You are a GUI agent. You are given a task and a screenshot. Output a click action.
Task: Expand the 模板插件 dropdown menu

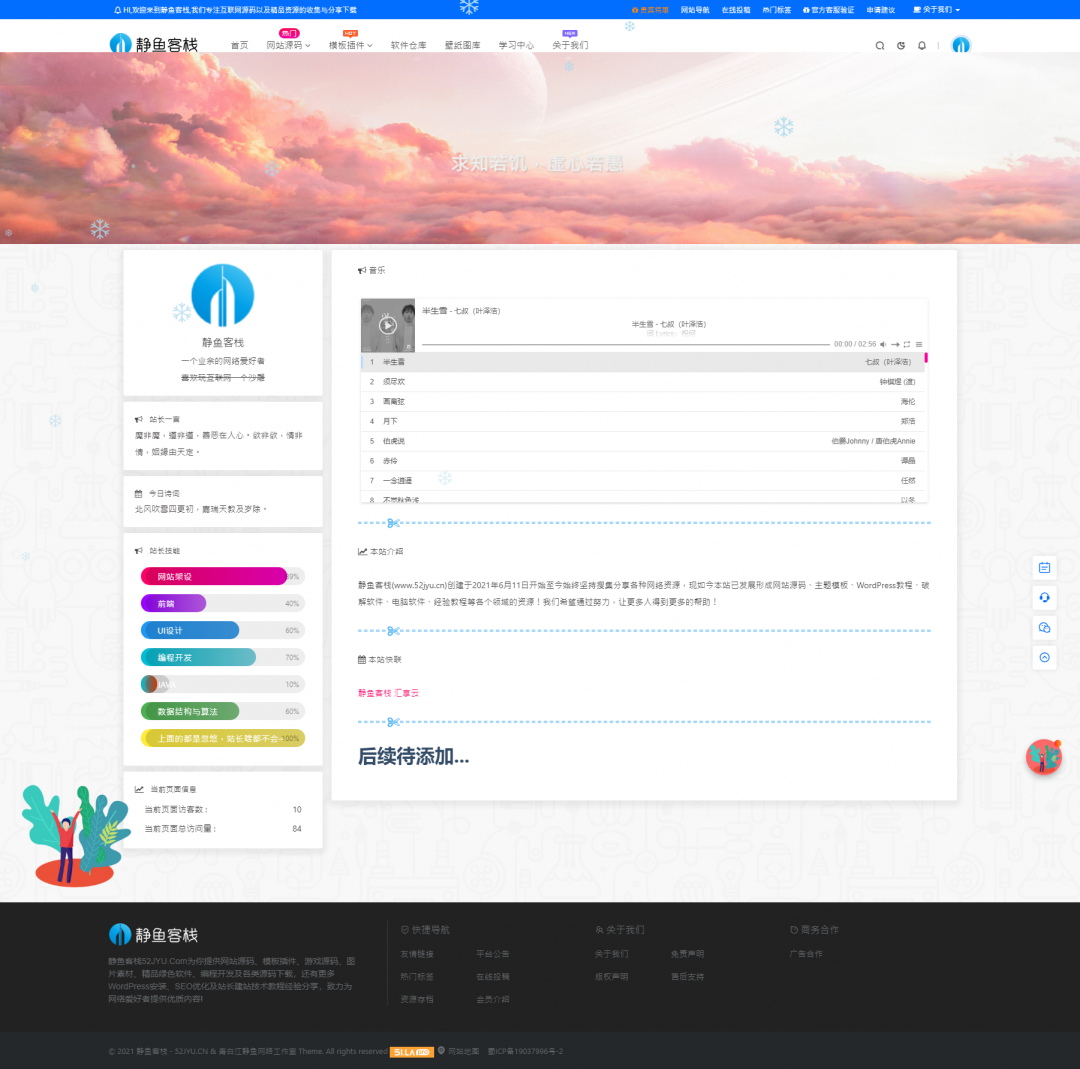[350, 45]
